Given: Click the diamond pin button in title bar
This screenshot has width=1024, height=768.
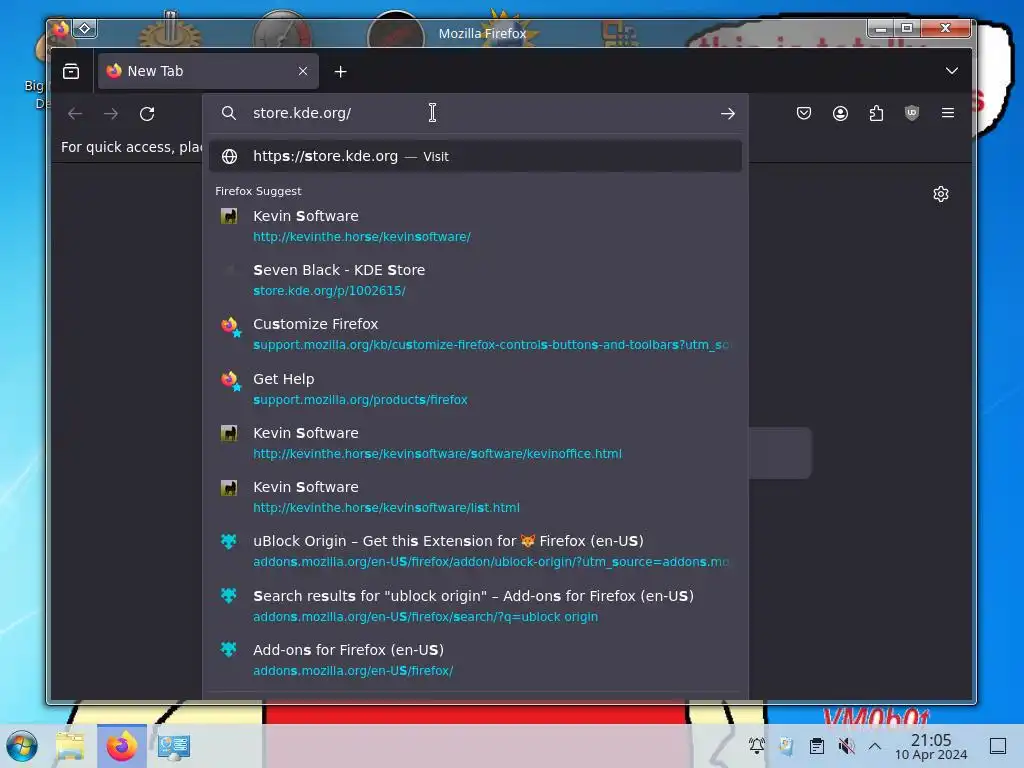Looking at the screenshot, I should tap(85, 28).
